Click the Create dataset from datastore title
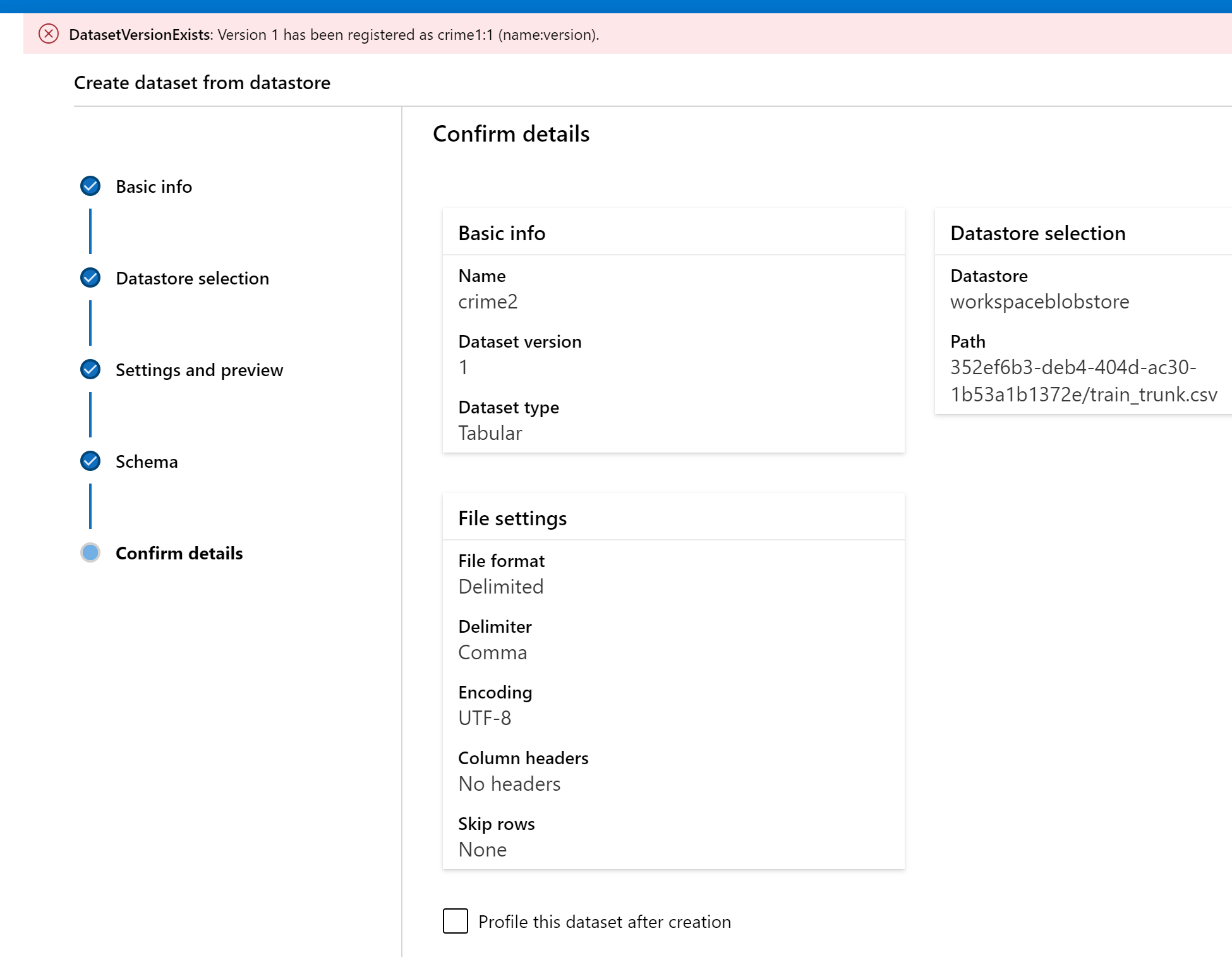The width and height of the screenshot is (1232, 957). click(202, 83)
